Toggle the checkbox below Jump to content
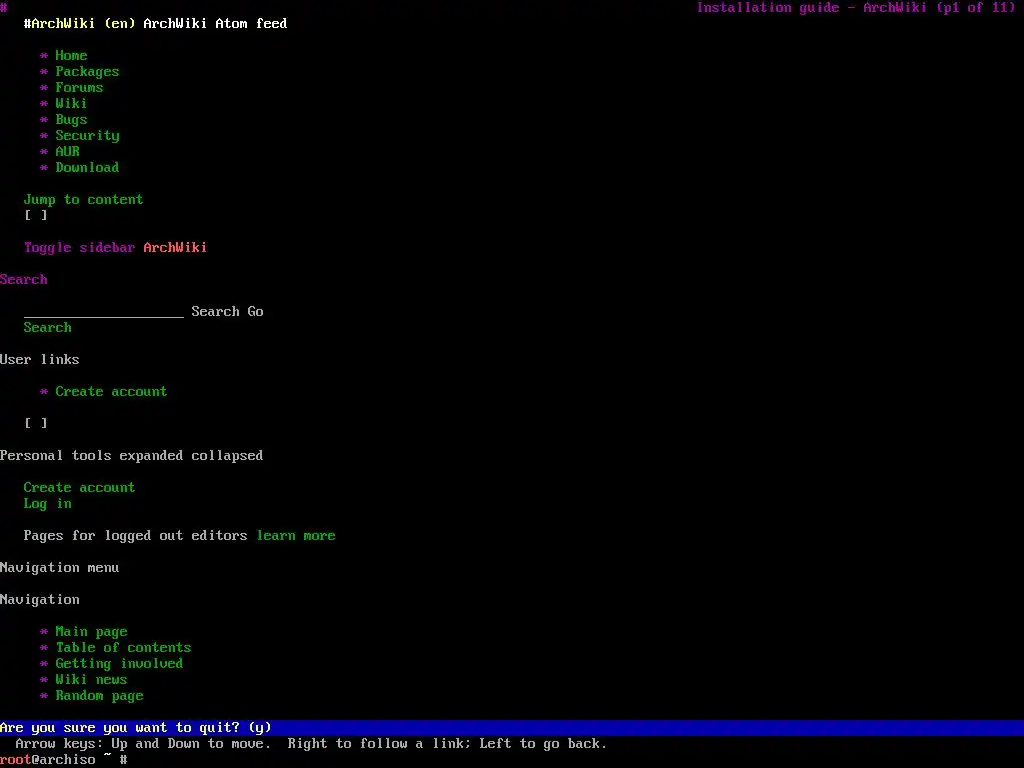The height and width of the screenshot is (768, 1024). point(36,216)
